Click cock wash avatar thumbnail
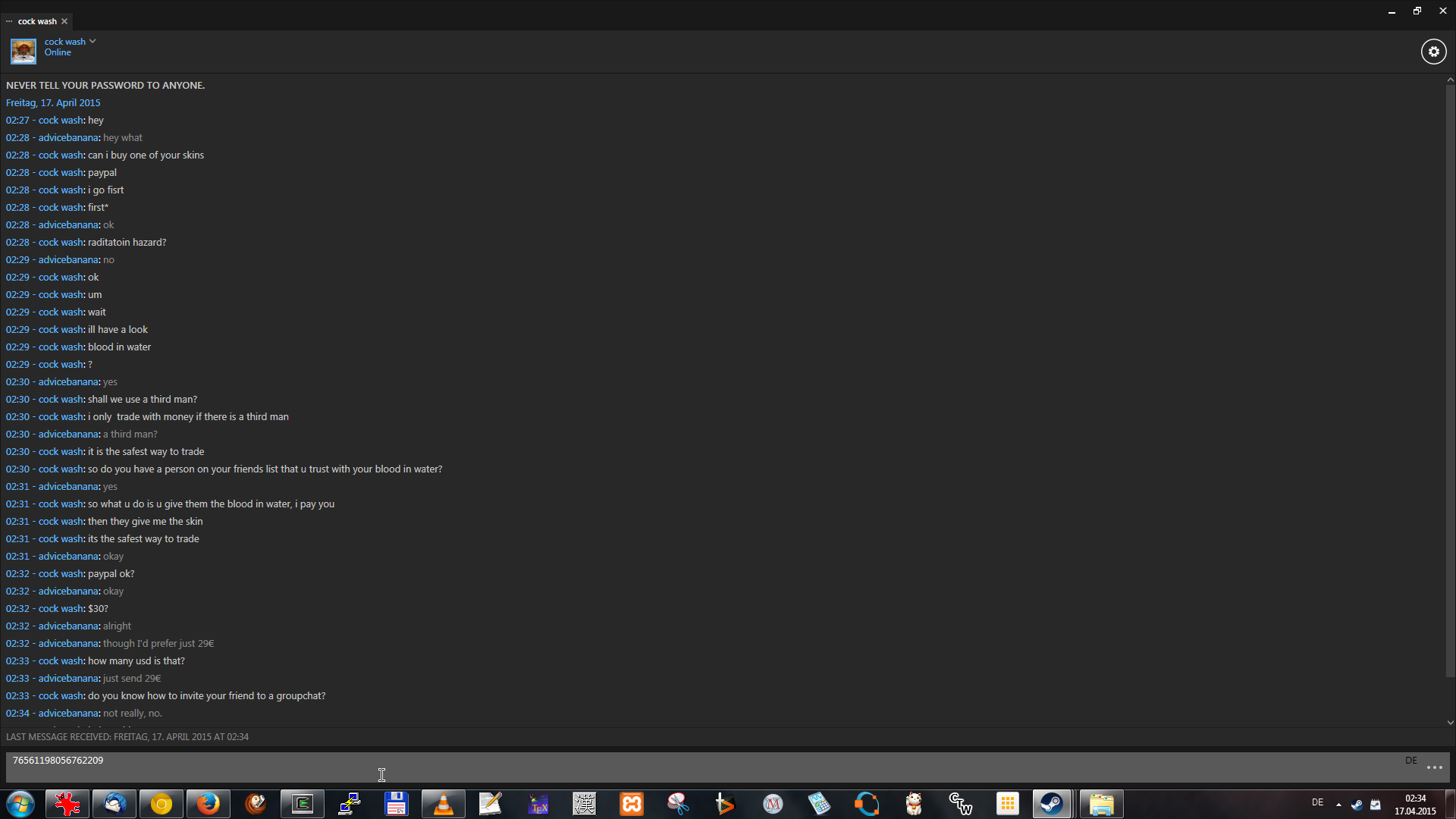 (23, 52)
